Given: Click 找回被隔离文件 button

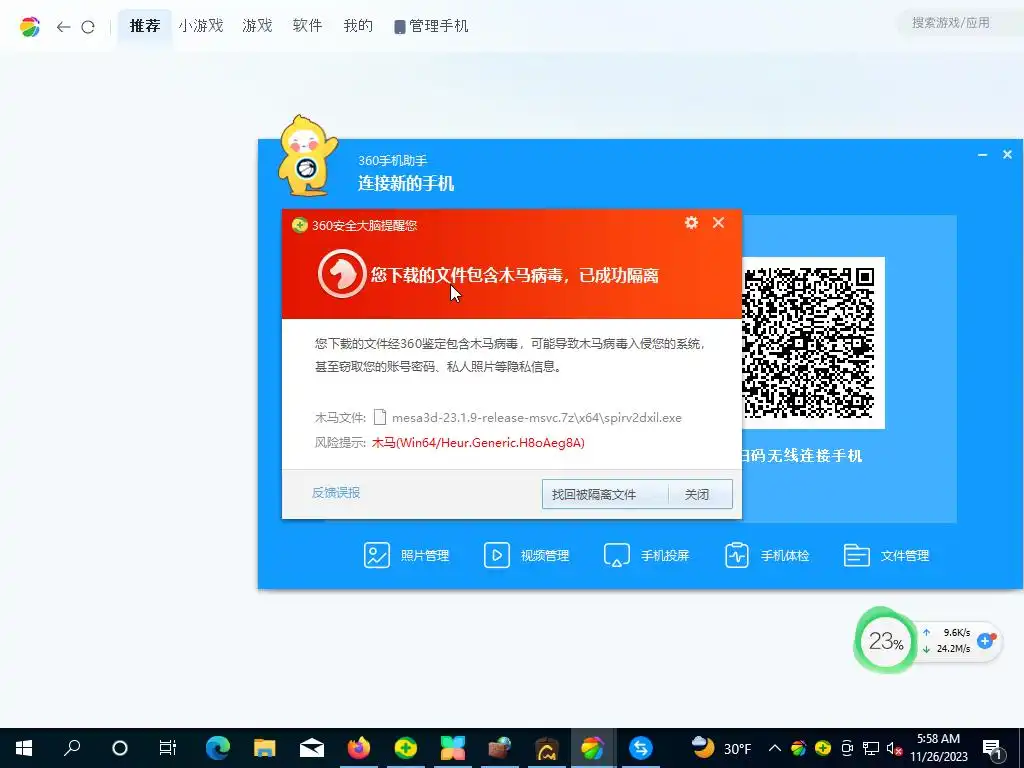Looking at the screenshot, I should (594, 494).
